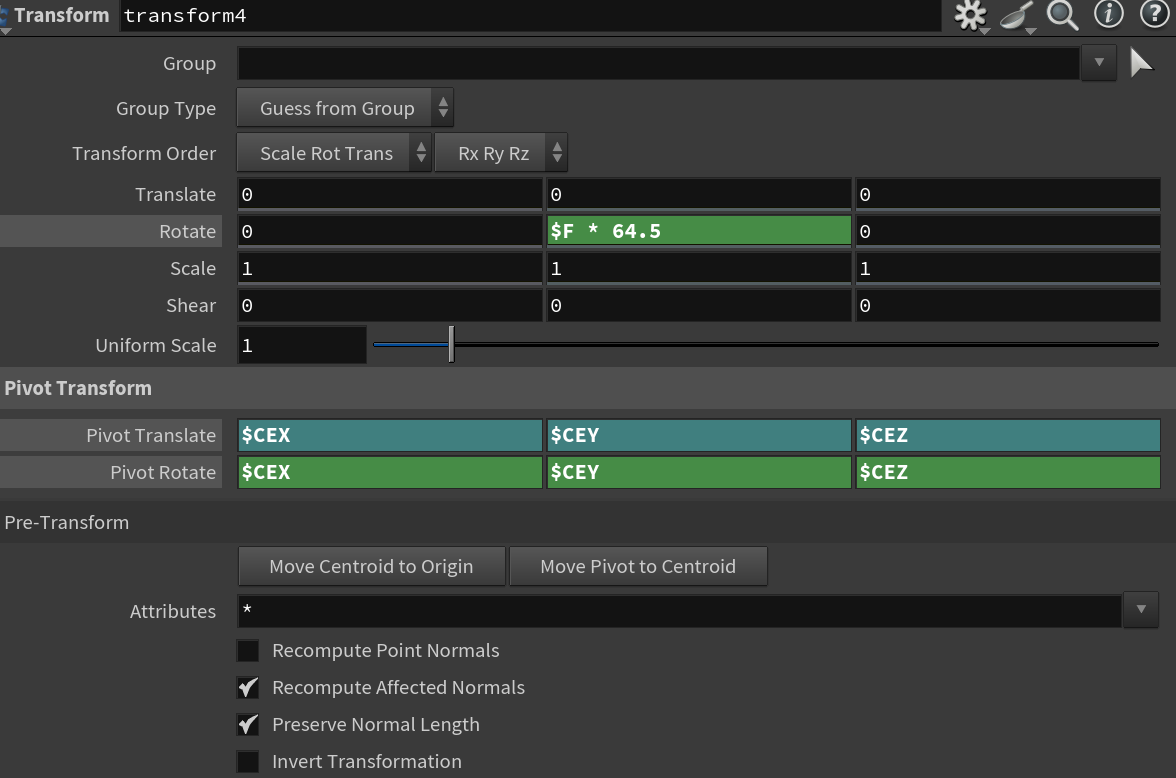Click Move Centroid to Origin button
This screenshot has width=1176, height=778.
(371, 566)
